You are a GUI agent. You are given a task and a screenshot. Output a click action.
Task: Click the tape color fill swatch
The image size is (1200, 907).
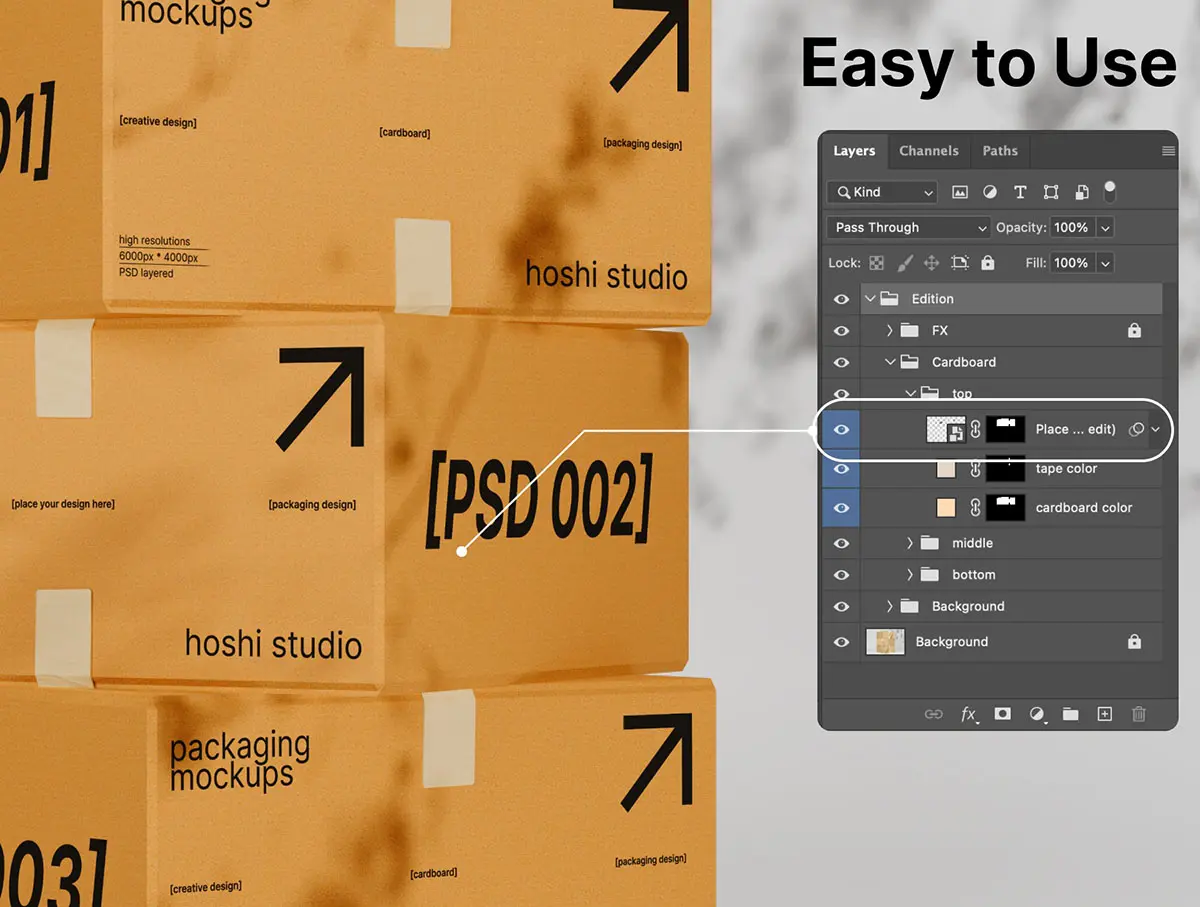[946, 469]
